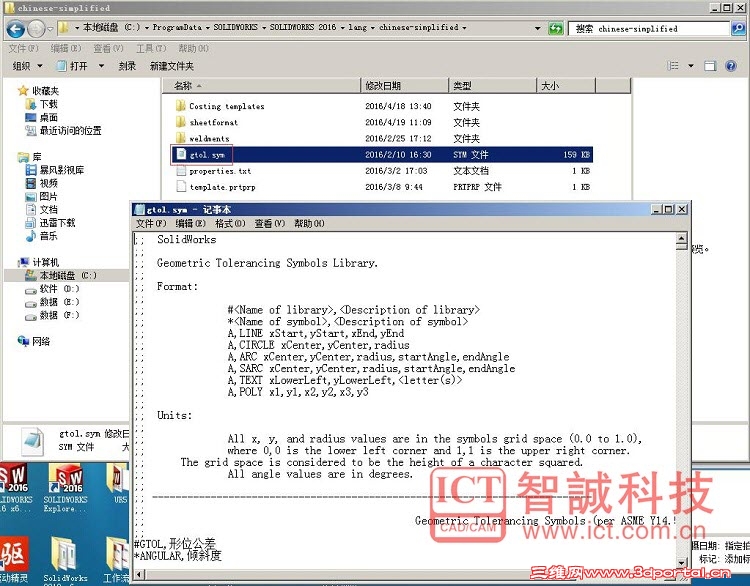Click Notepad vertical scrollbar up arrow
Image resolution: width=750 pixels, height=586 pixels.
pos(682,238)
